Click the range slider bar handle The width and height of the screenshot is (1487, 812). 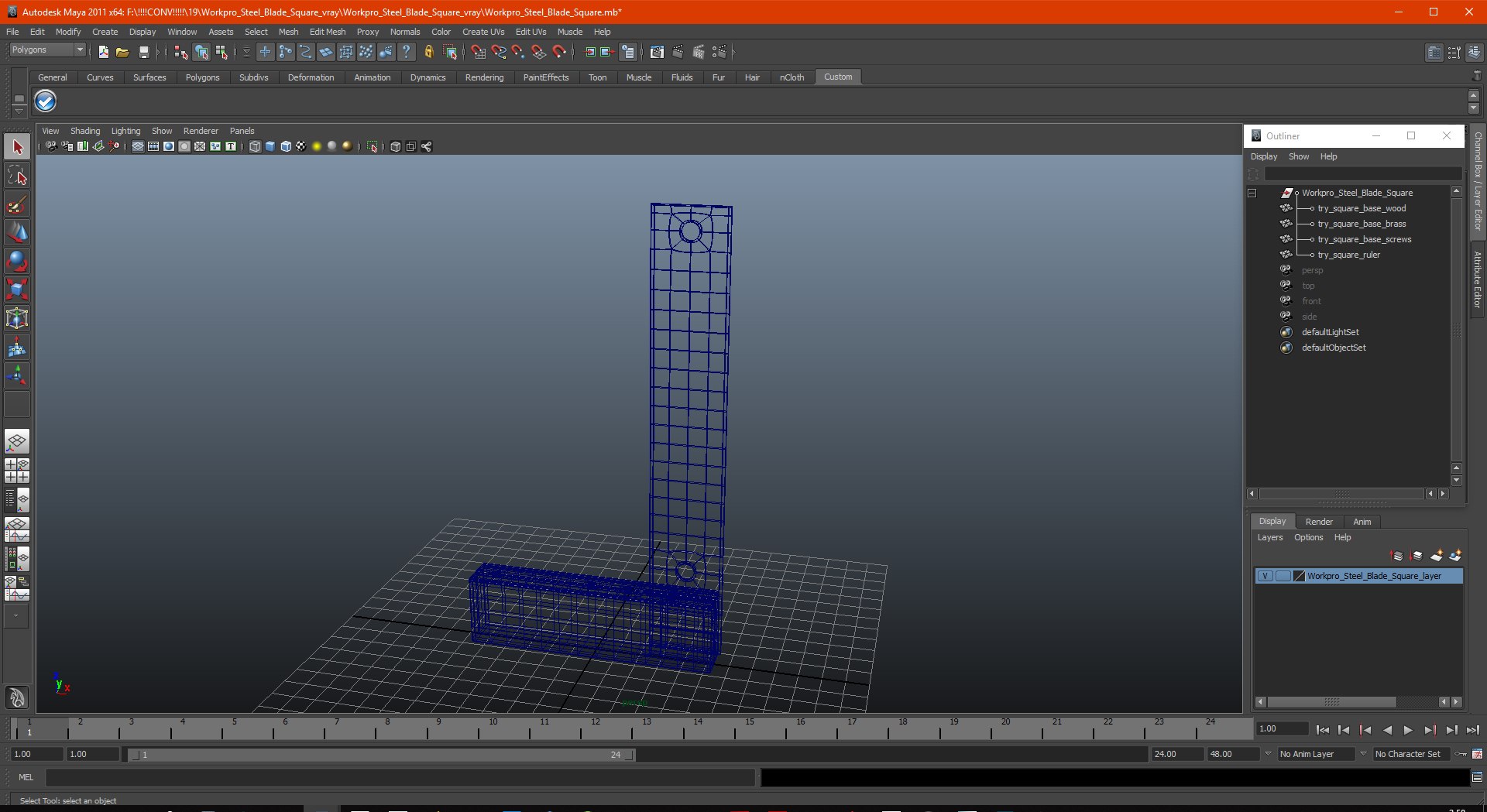coord(381,755)
